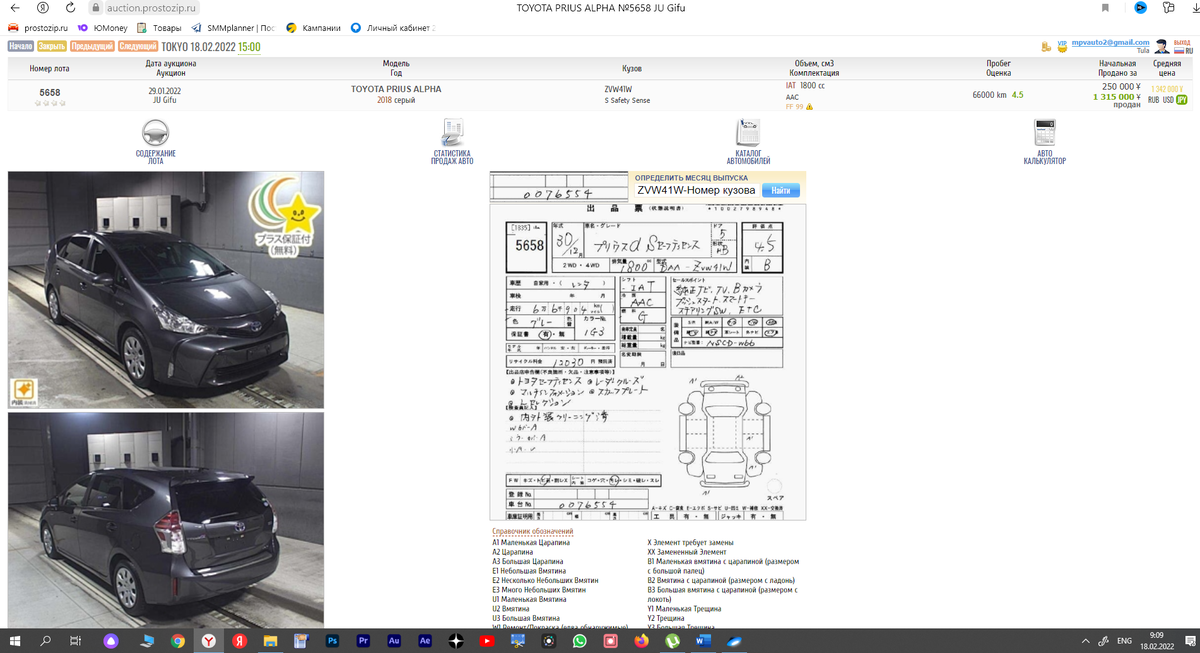
Task: Bookmark this page with bookmark icon
Action: pyautogui.click(x=1105, y=7)
